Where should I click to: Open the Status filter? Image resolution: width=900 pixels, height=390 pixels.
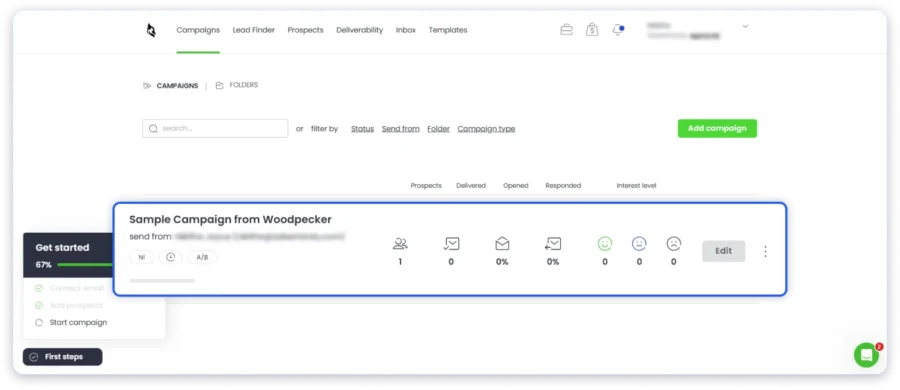[x=362, y=129]
